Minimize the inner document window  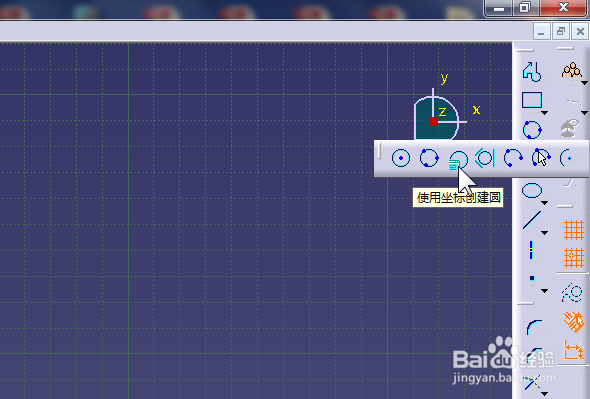click(x=541, y=32)
